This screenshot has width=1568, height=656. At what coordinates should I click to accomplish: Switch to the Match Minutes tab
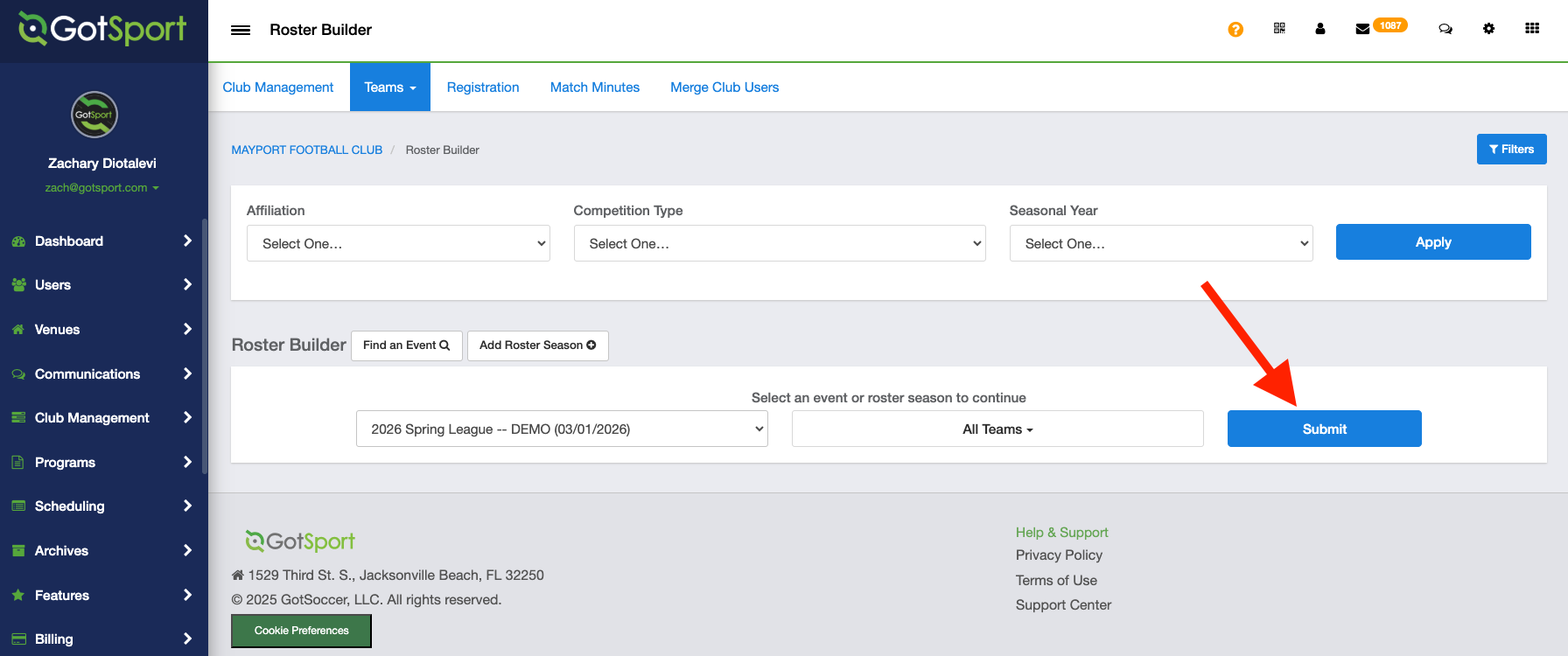click(594, 87)
